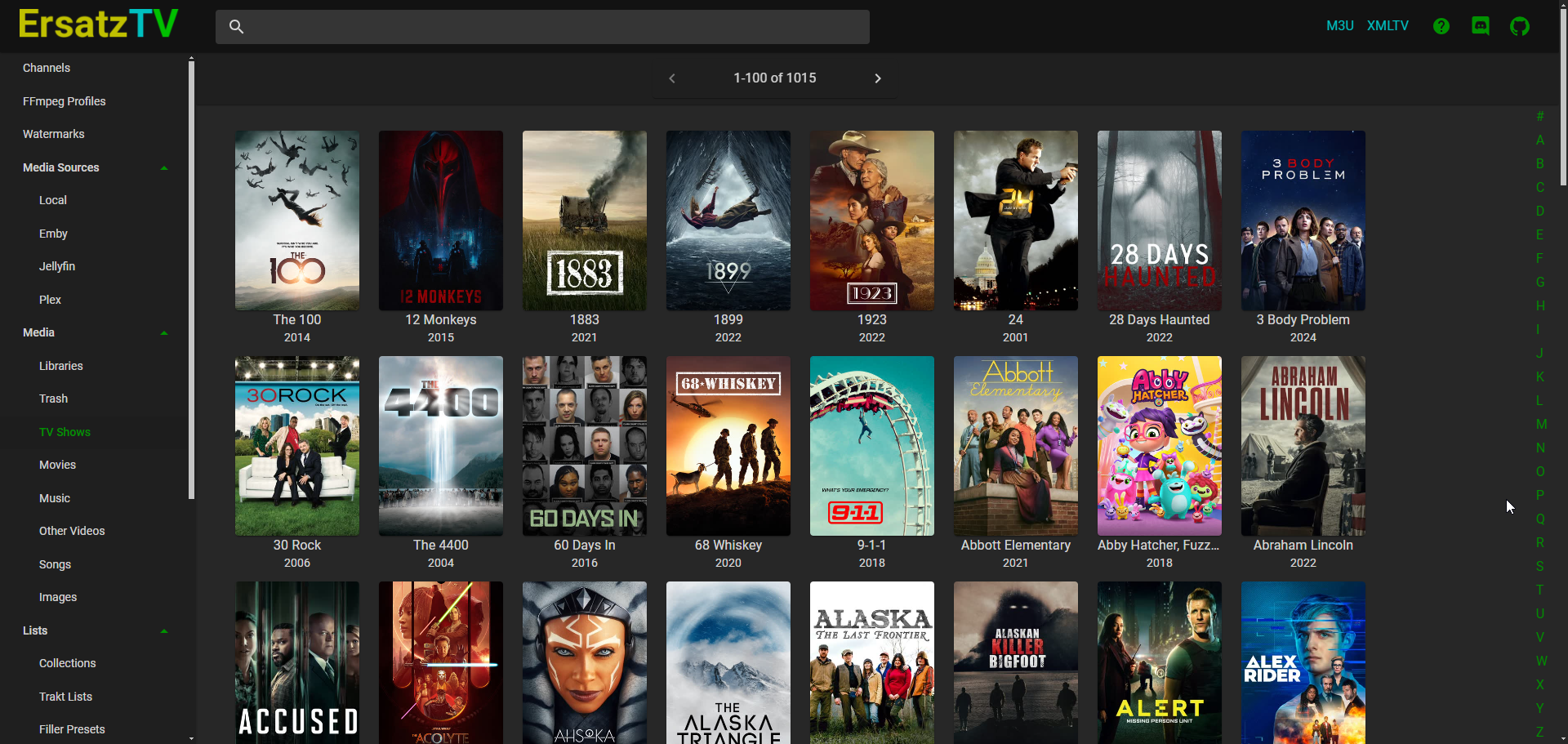
Task: Click the search magnifier icon
Action: coord(236,26)
